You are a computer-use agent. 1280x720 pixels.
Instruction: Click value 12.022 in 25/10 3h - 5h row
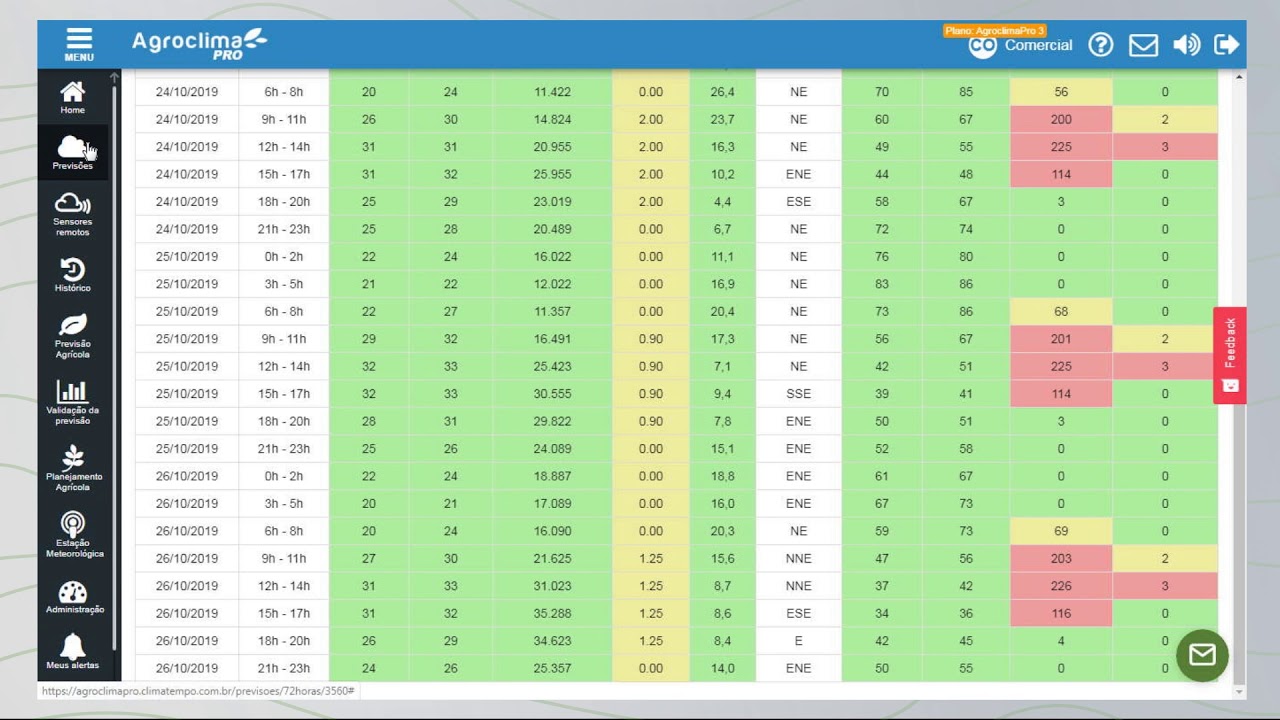[552, 284]
